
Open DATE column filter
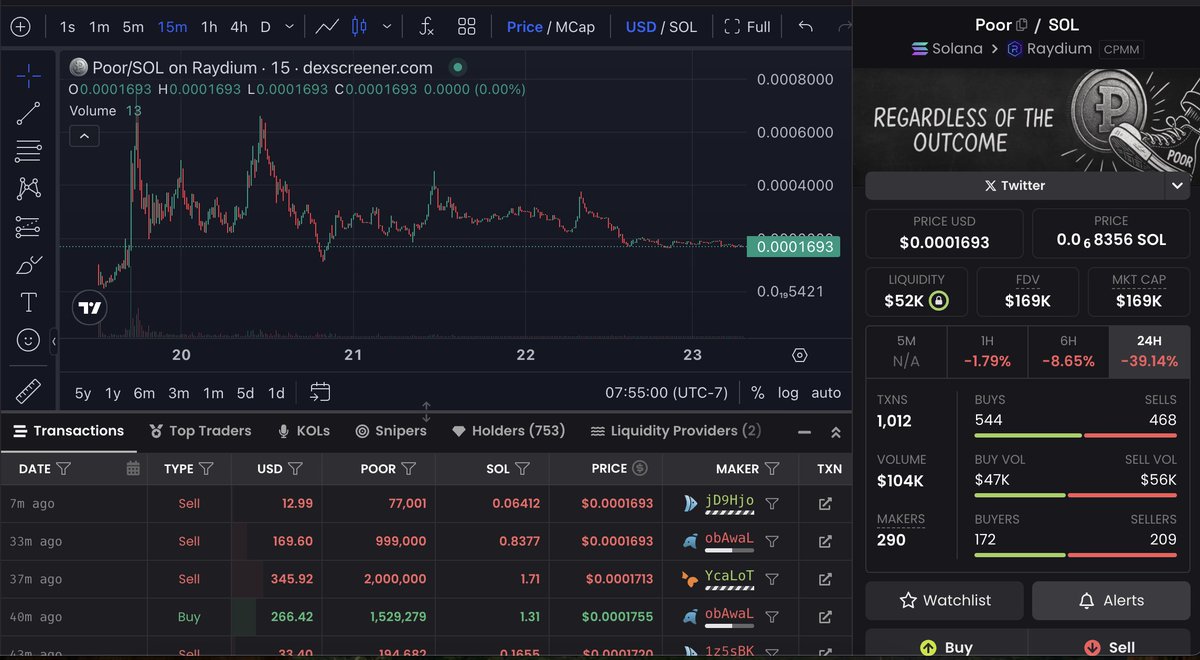click(63, 468)
